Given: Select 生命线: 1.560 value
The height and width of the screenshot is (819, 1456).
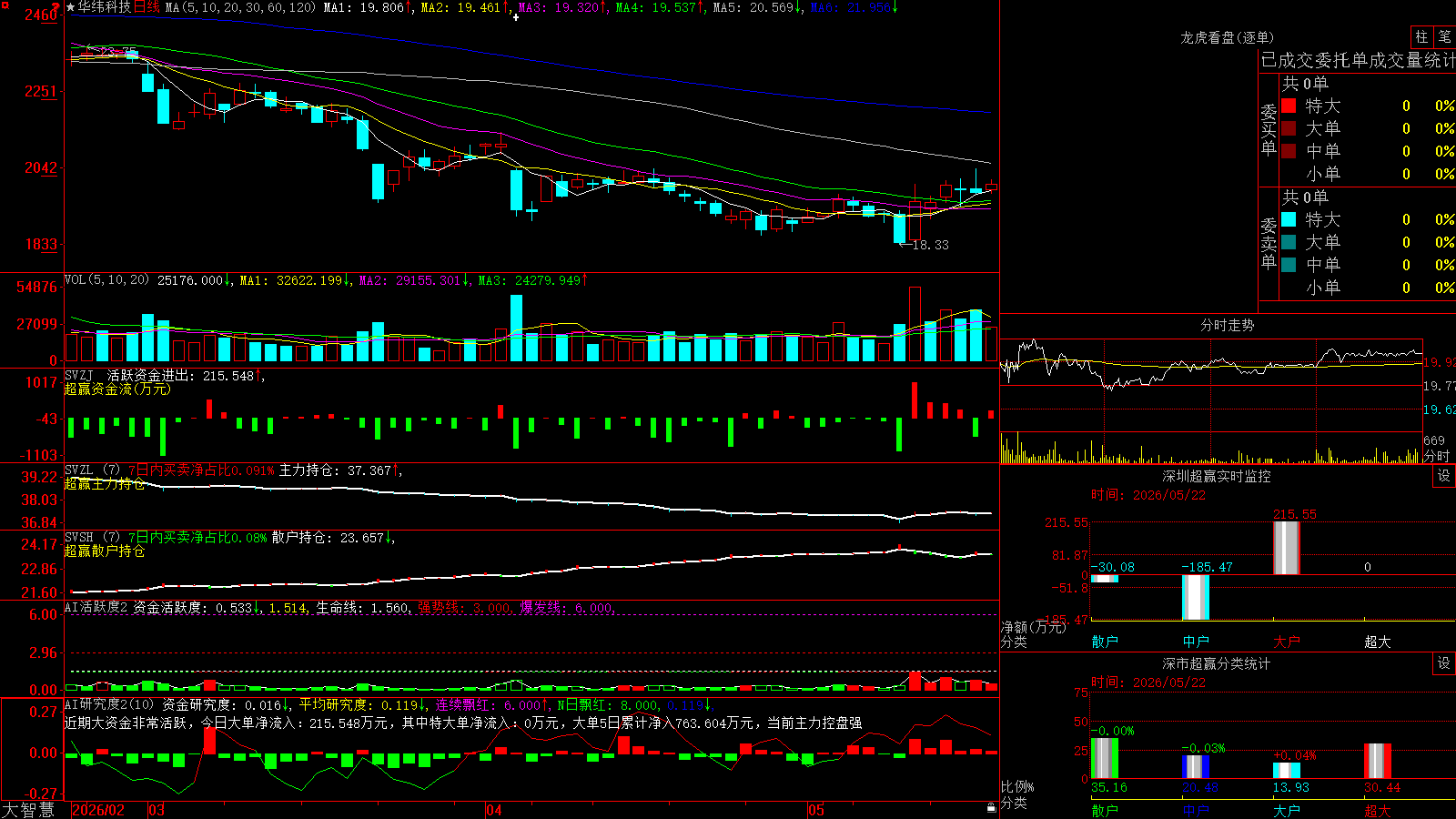Looking at the screenshot, I should coord(362,608).
